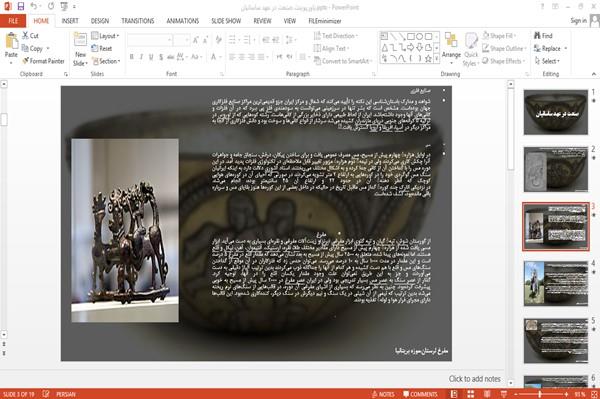Open Shape Fill options

click(499, 36)
